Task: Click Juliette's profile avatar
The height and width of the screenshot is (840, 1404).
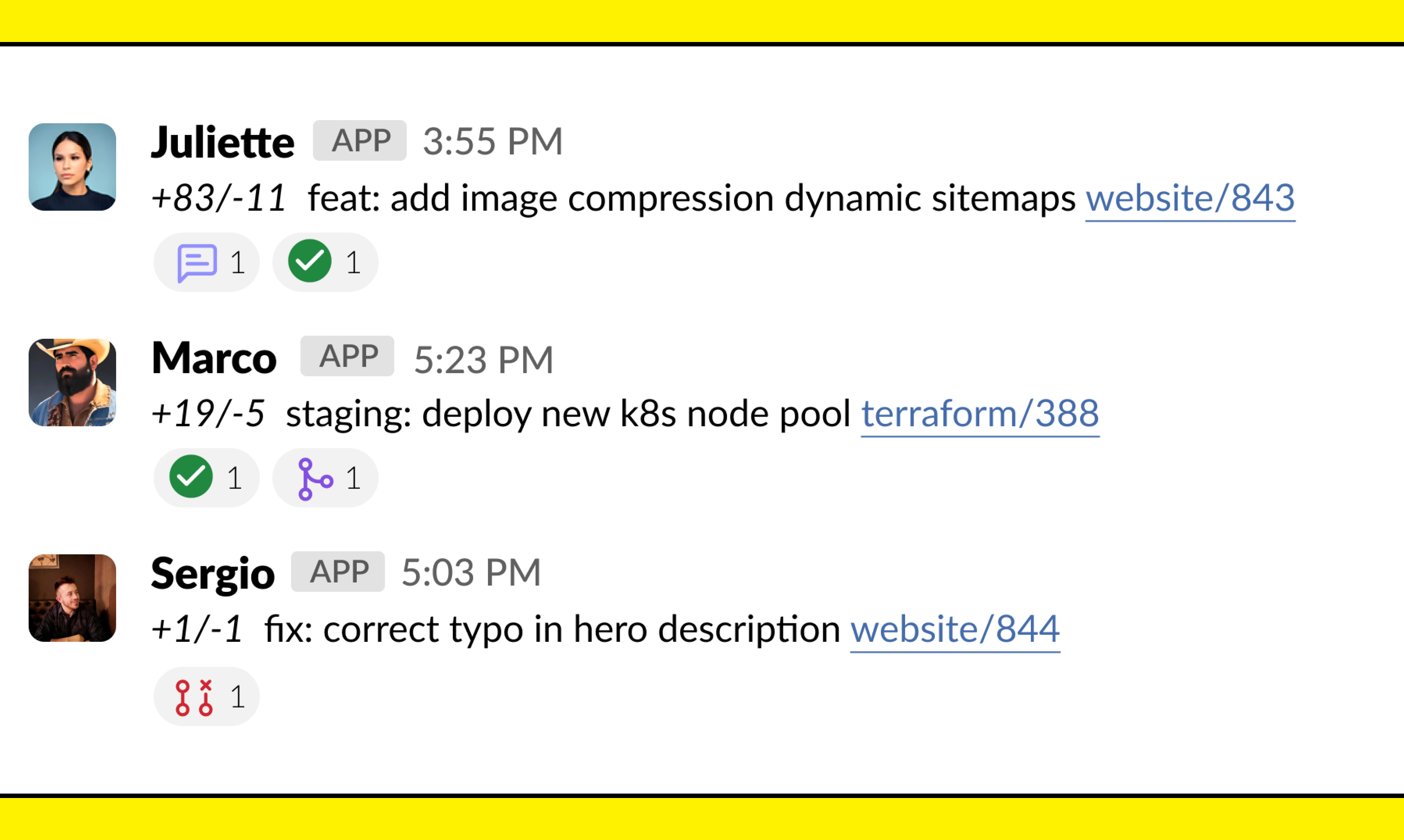Action: [x=72, y=167]
